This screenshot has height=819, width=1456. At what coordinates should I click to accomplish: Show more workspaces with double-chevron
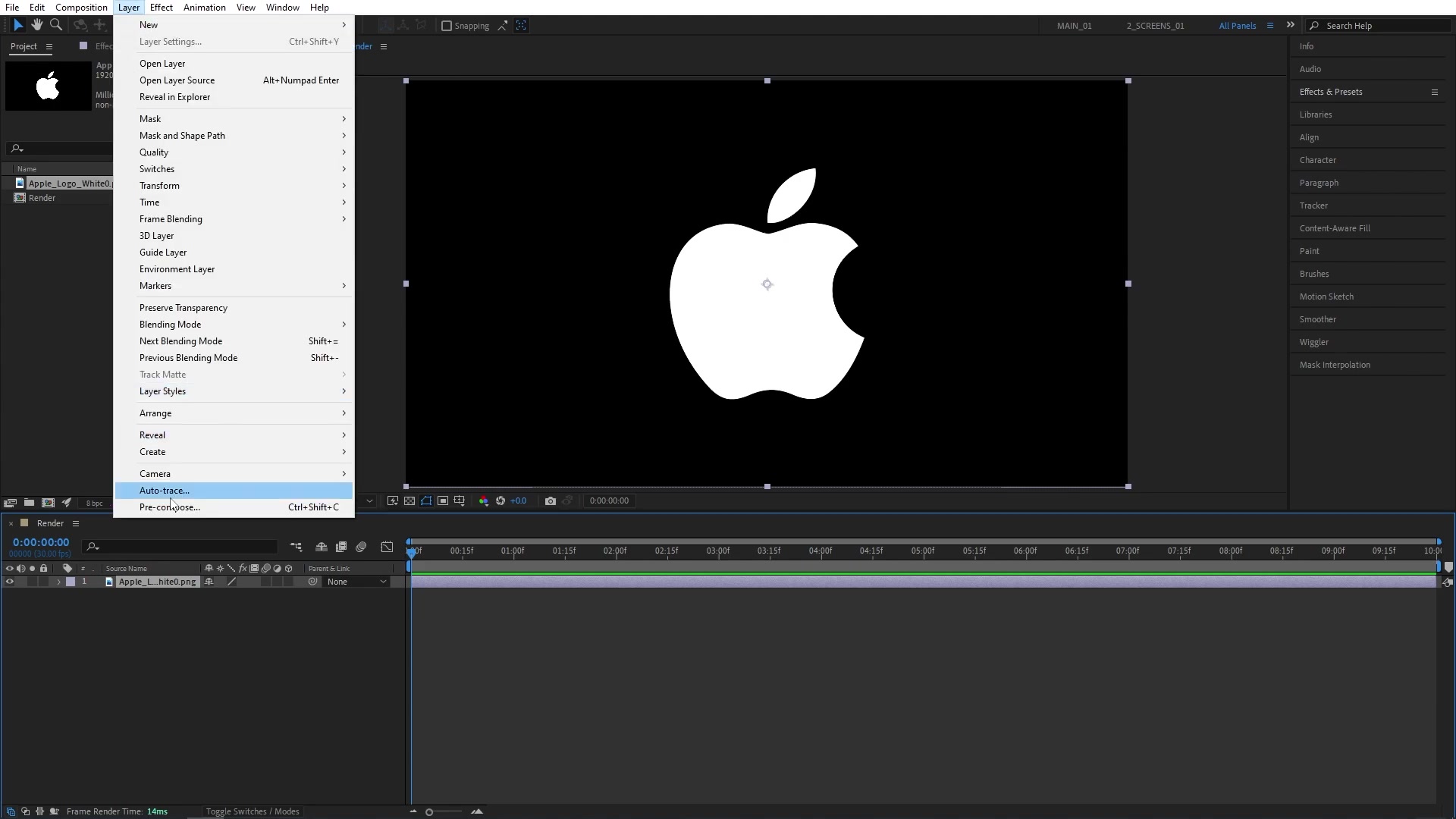click(1291, 25)
